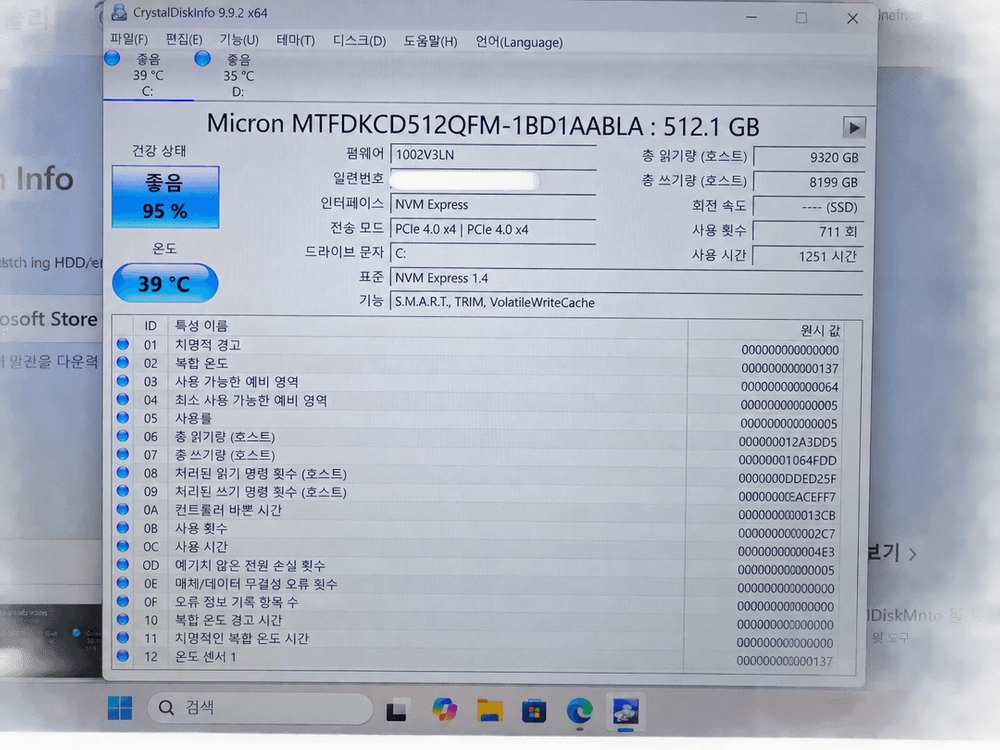This screenshot has width=1000, height=750.
Task: Select the 컨트롤러 바쁜 시간 attribute name
Action: (228, 510)
